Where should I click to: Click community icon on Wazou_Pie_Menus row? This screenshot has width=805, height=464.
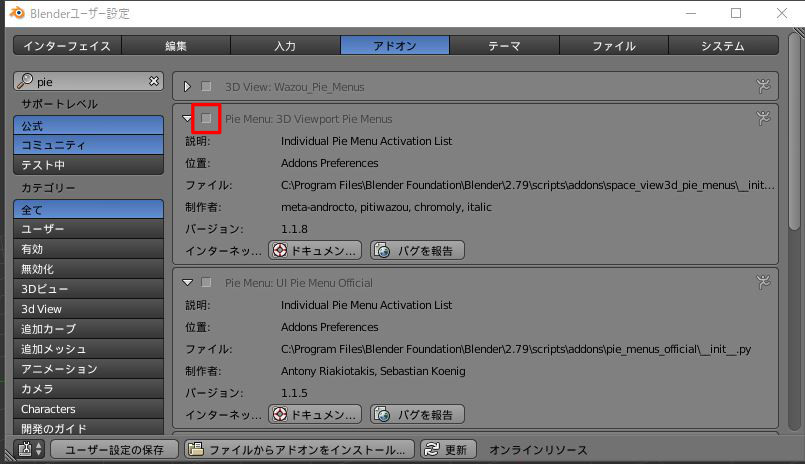point(763,86)
